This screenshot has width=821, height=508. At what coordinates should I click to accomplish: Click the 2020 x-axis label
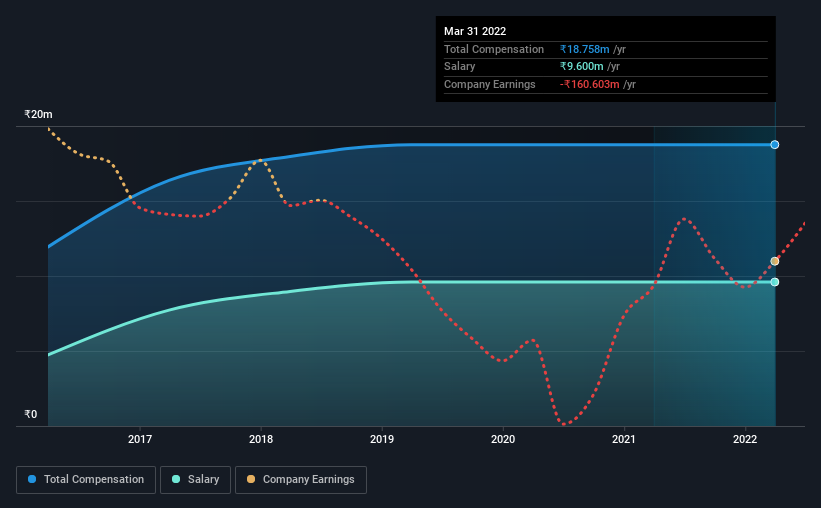point(503,439)
